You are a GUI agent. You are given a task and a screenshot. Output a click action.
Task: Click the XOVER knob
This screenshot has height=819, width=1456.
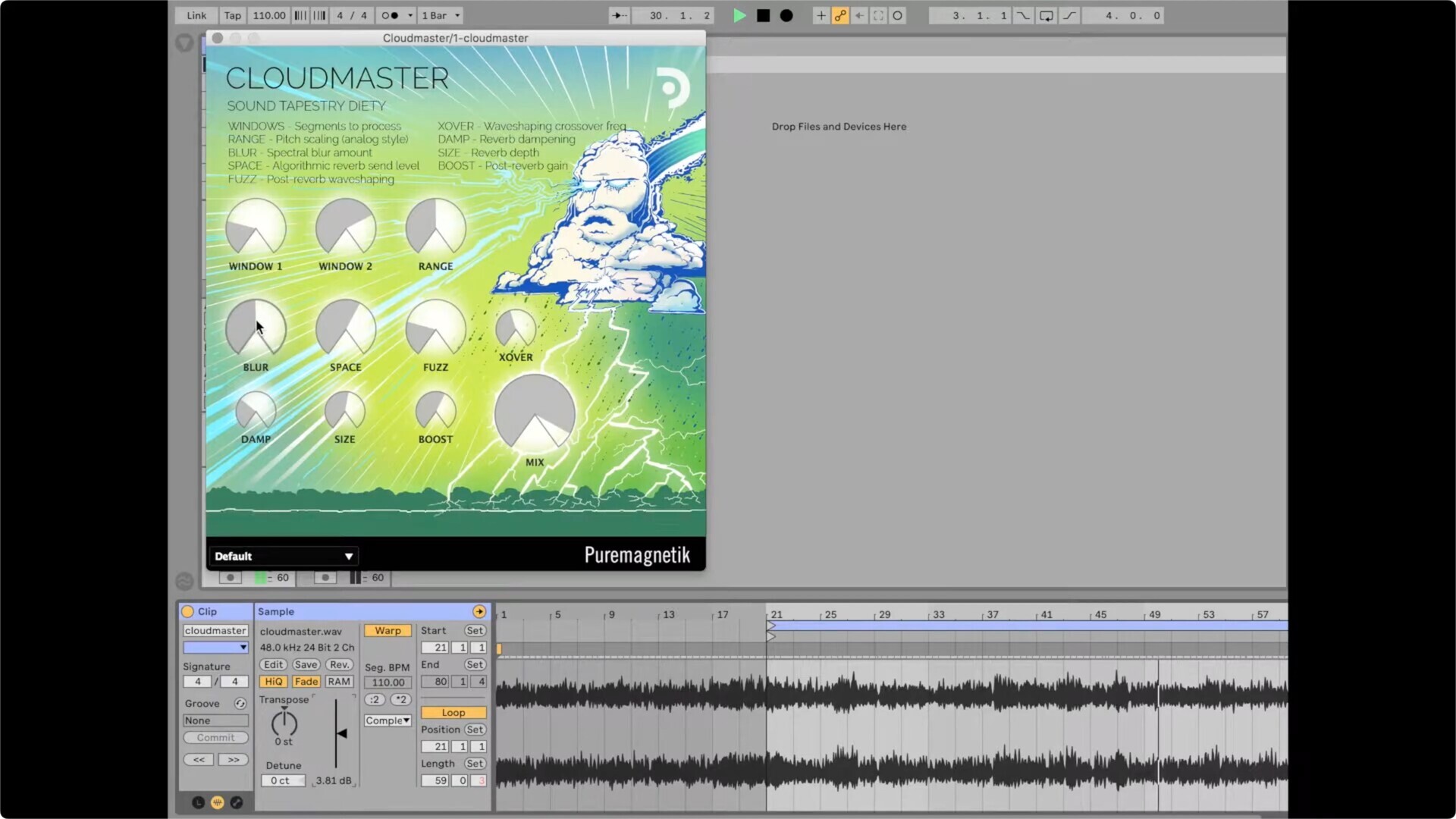(516, 329)
